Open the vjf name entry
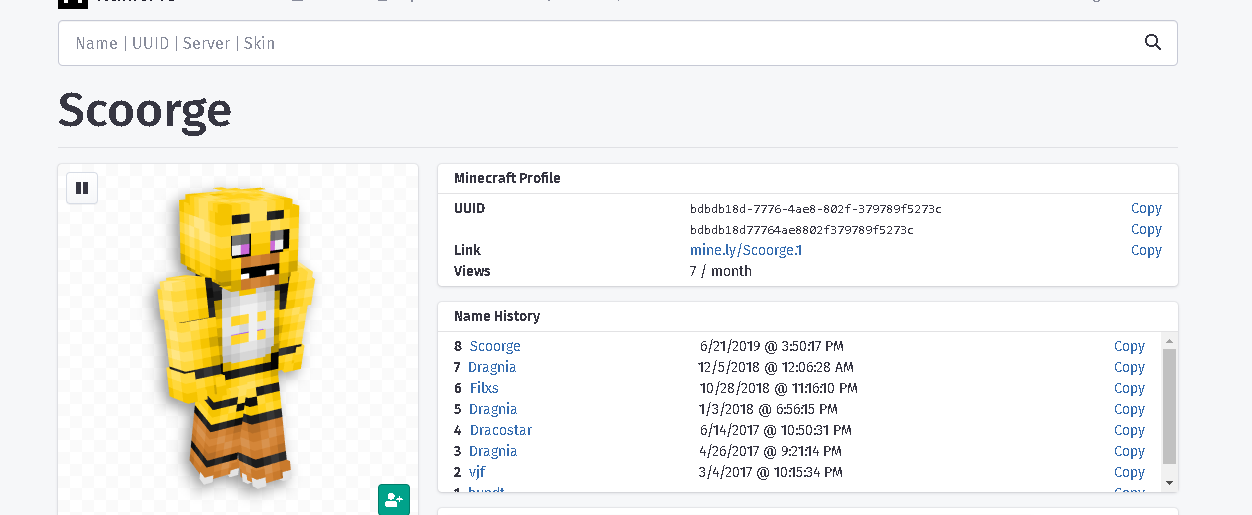Viewport: 1252px width, 515px height. (477, 472)
